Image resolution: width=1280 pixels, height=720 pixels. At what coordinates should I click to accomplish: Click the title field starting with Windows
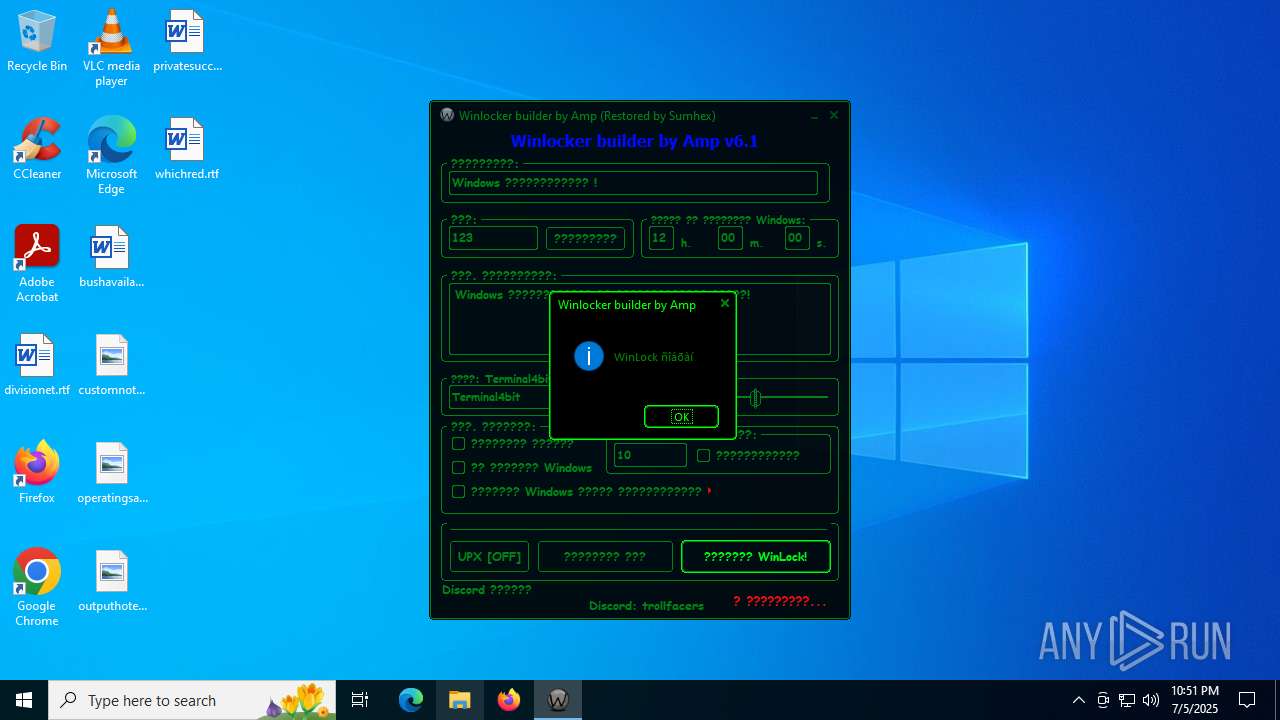pos(633,183)
